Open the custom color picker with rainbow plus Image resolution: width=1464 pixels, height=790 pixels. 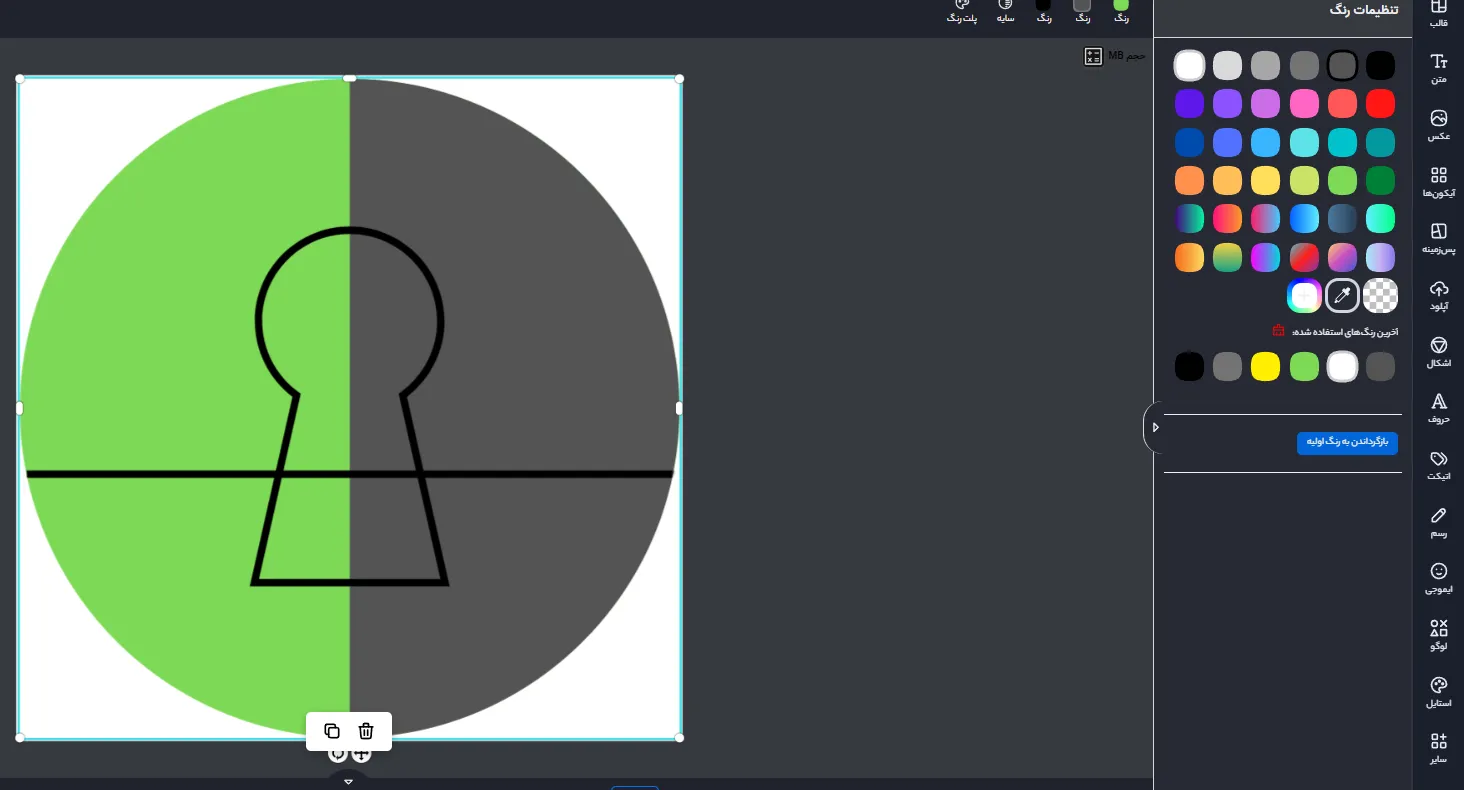point(1304,295)
